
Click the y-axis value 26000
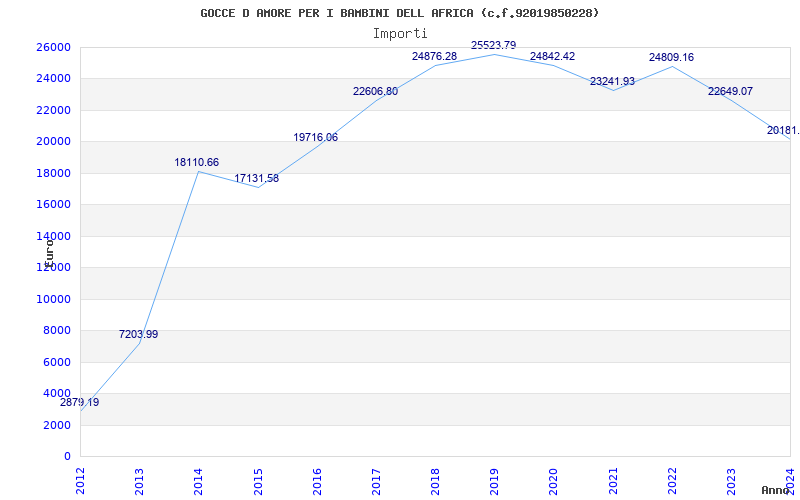click(53, 47)
